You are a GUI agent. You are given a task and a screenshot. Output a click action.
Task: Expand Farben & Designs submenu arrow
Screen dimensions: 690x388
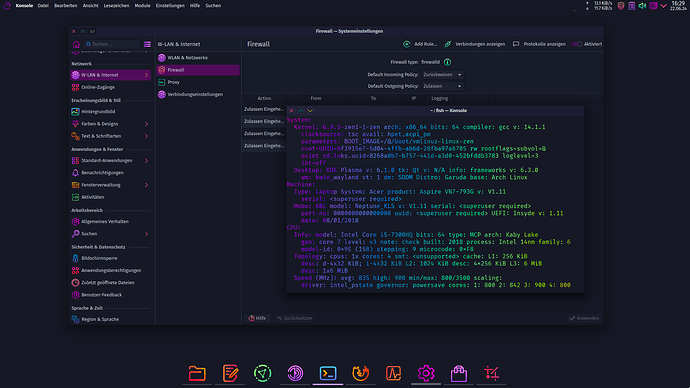pyautogui.click(x=146, y=124)
